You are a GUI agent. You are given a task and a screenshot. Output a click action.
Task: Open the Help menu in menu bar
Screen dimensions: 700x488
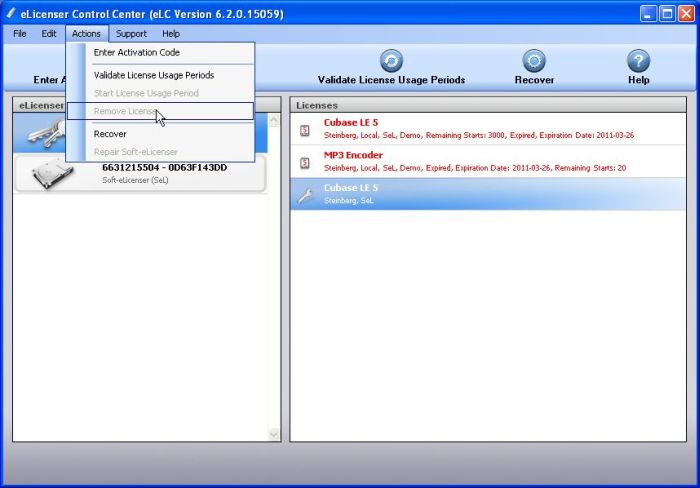pos(171,34)
